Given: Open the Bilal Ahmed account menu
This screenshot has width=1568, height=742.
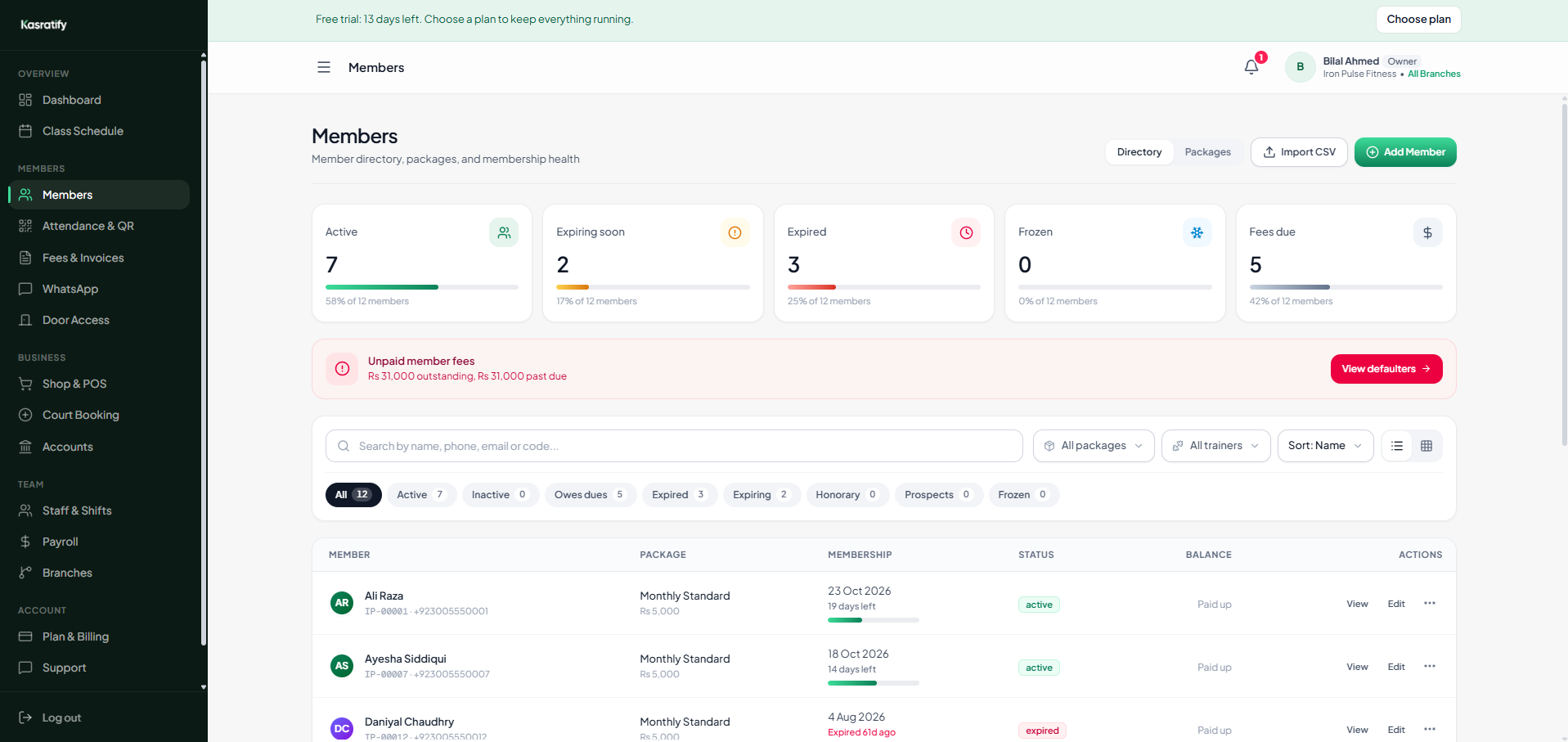Looking at the screenshot, I should point(1372,67).
